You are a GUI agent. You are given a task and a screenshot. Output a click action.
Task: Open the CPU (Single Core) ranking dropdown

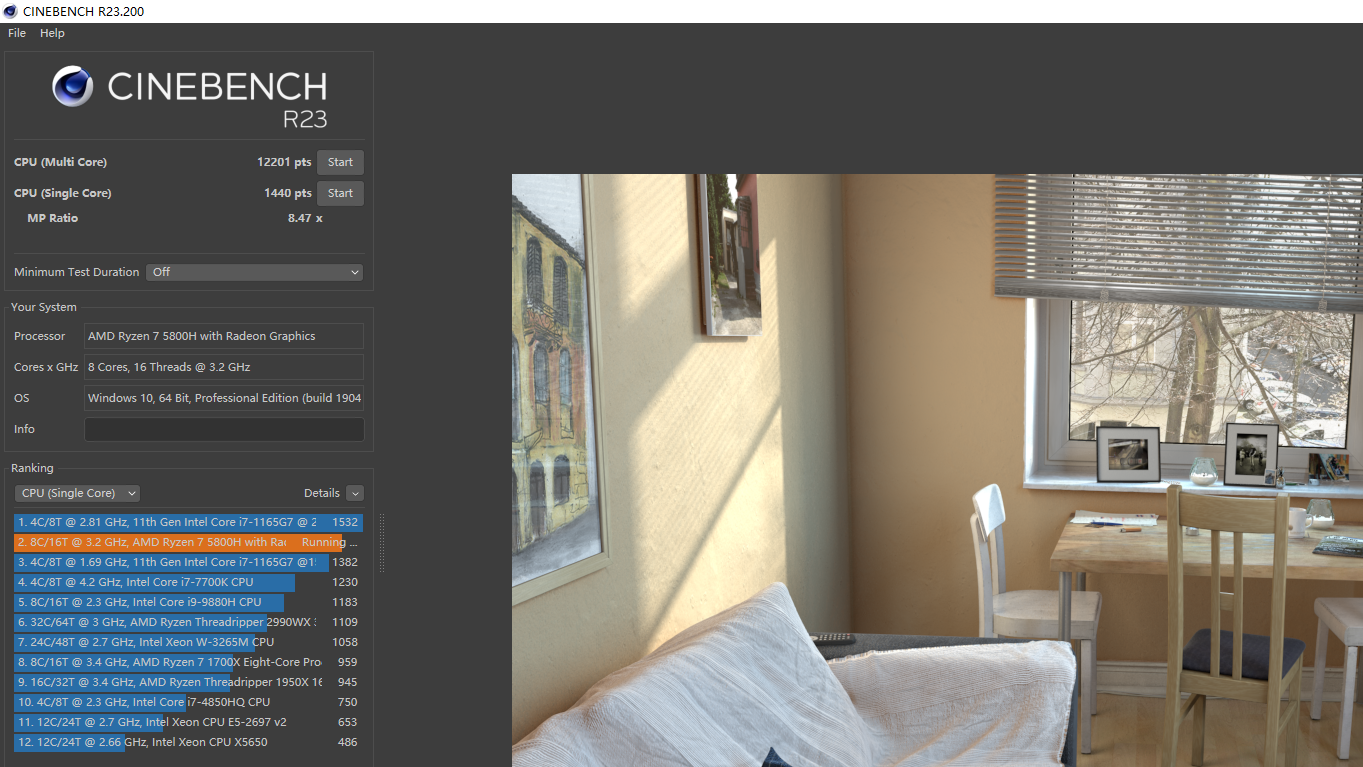(x=77, y=493)
